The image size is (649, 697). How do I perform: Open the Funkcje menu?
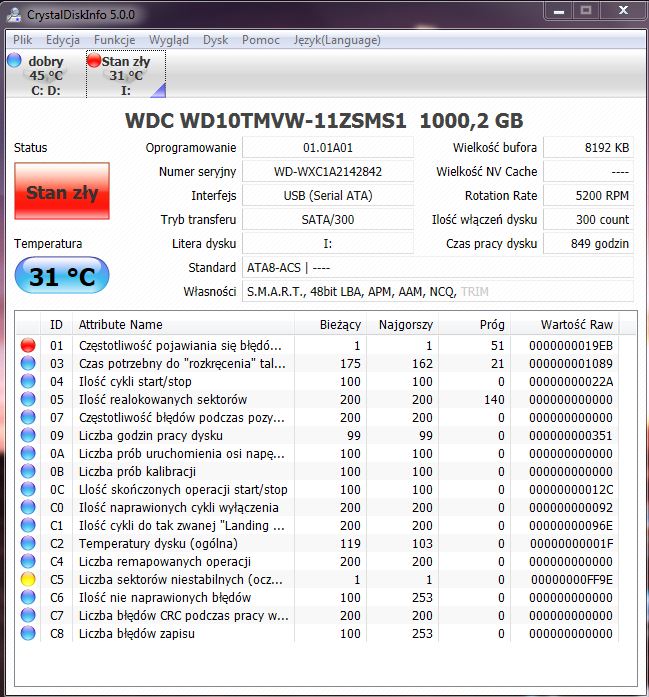click(114, 40)
